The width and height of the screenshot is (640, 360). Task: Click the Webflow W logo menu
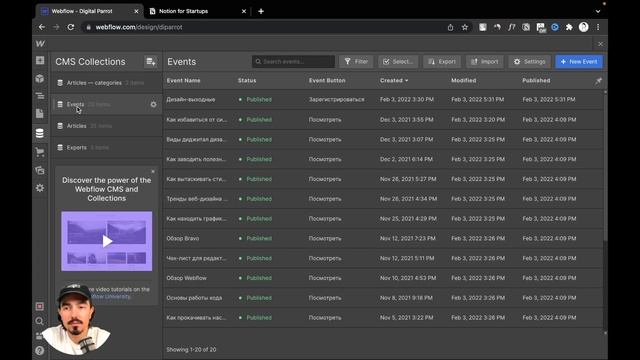[40, 44]
